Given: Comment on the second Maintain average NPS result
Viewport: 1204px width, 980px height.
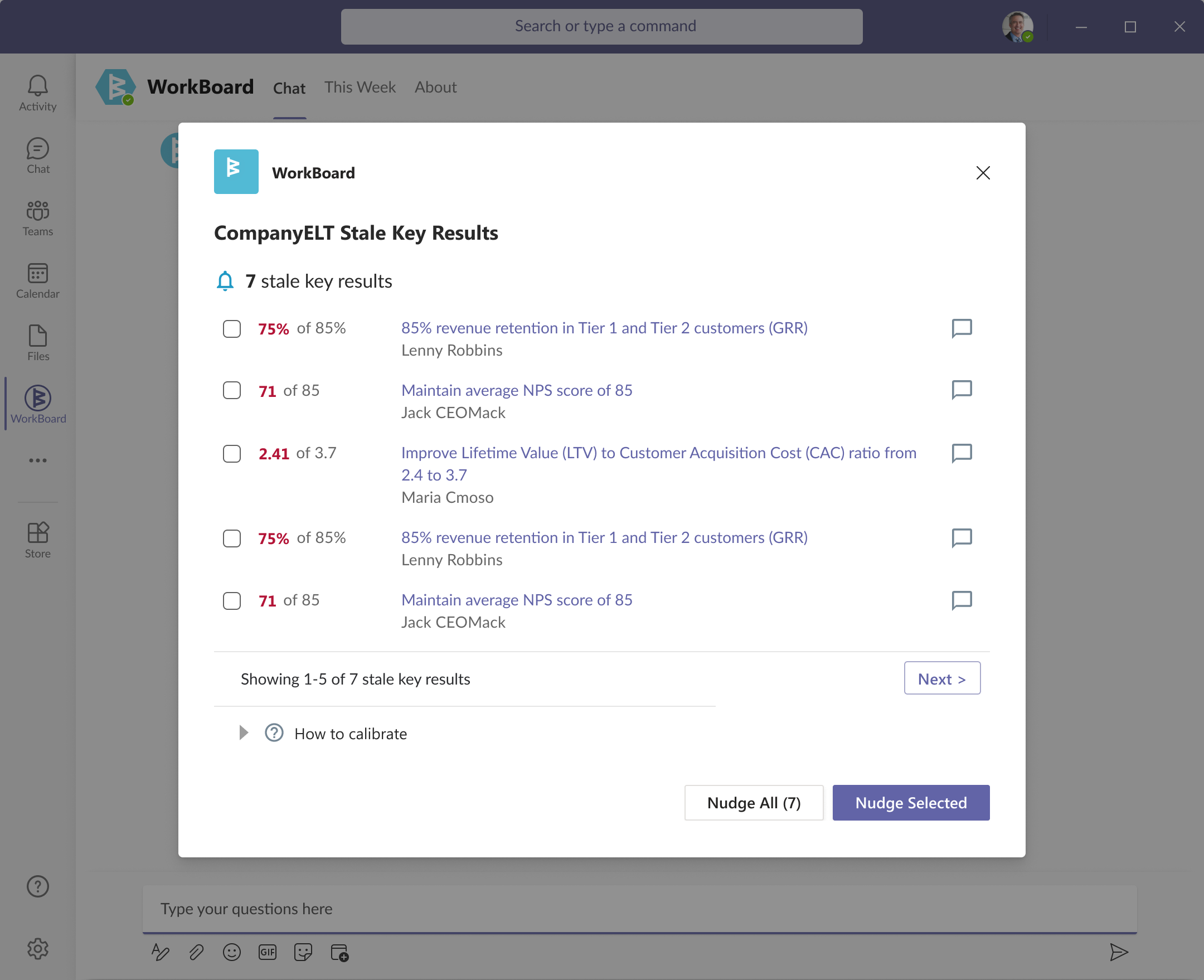Looking at the screenshot, I should [962, 600].
